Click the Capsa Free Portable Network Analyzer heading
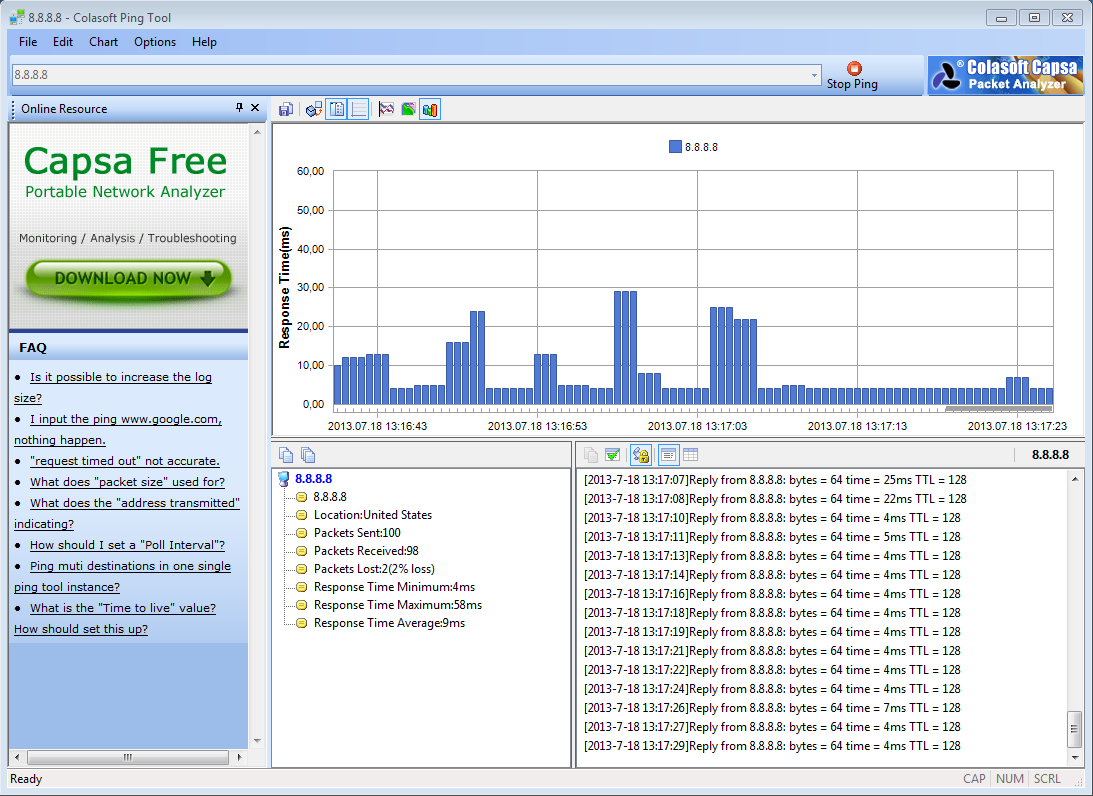1093x796 pixels. (x=125, y=171)
